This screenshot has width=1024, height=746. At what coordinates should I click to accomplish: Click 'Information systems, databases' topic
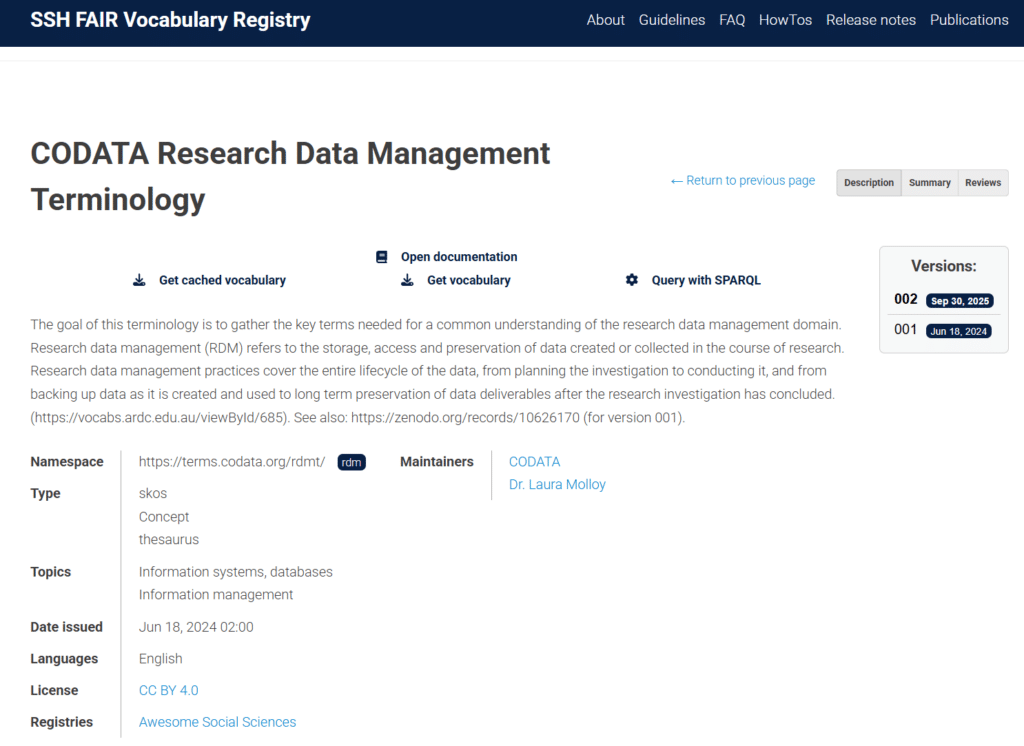(x=236, y=572)
